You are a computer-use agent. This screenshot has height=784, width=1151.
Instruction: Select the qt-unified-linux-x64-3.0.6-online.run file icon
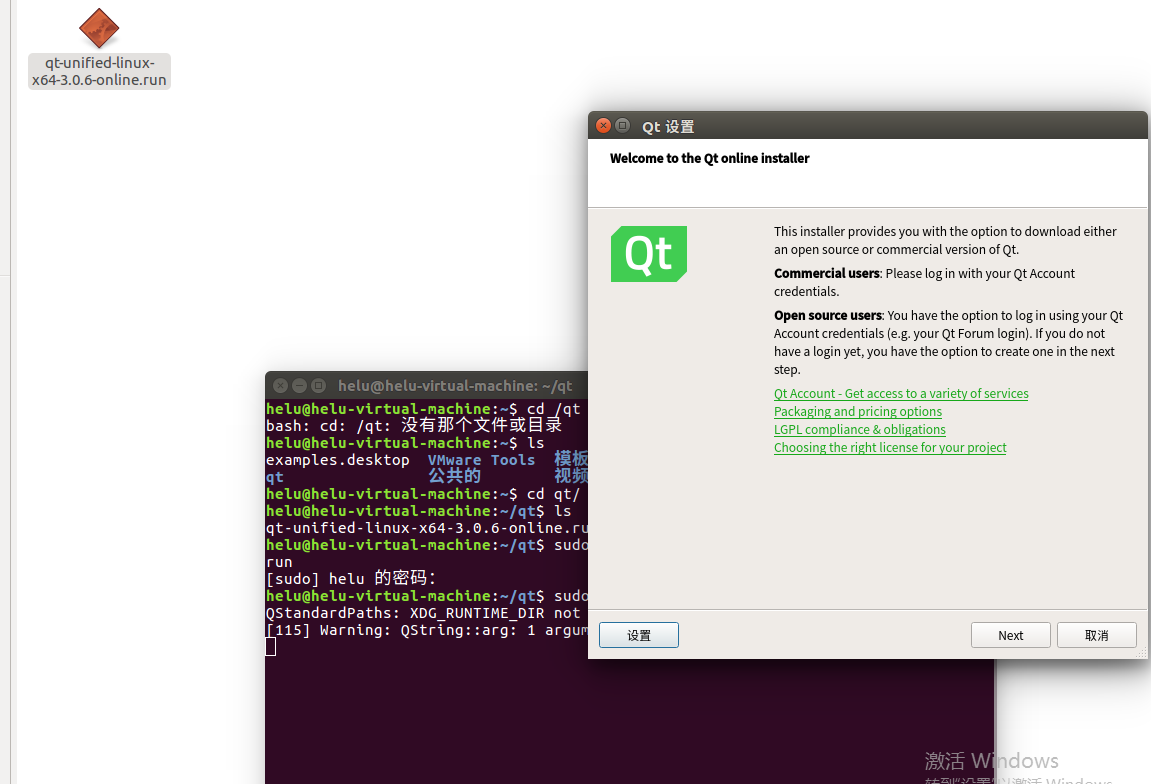99,28
